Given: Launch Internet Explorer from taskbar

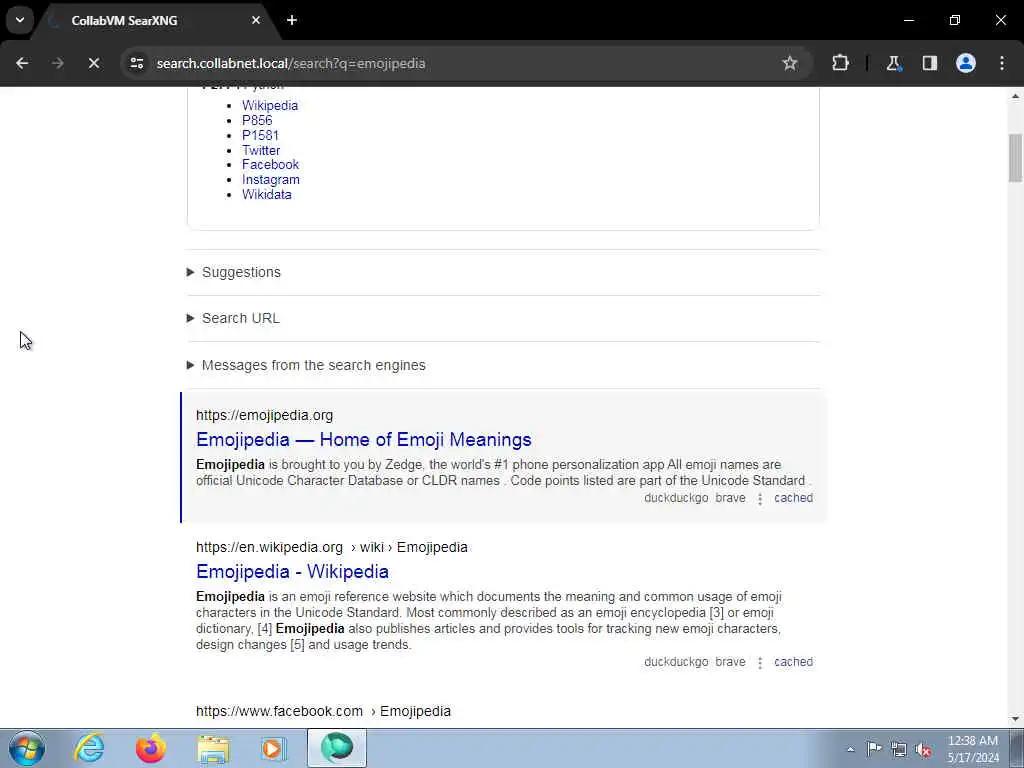Looking at the screenshot, I should (x=89, y=748).
